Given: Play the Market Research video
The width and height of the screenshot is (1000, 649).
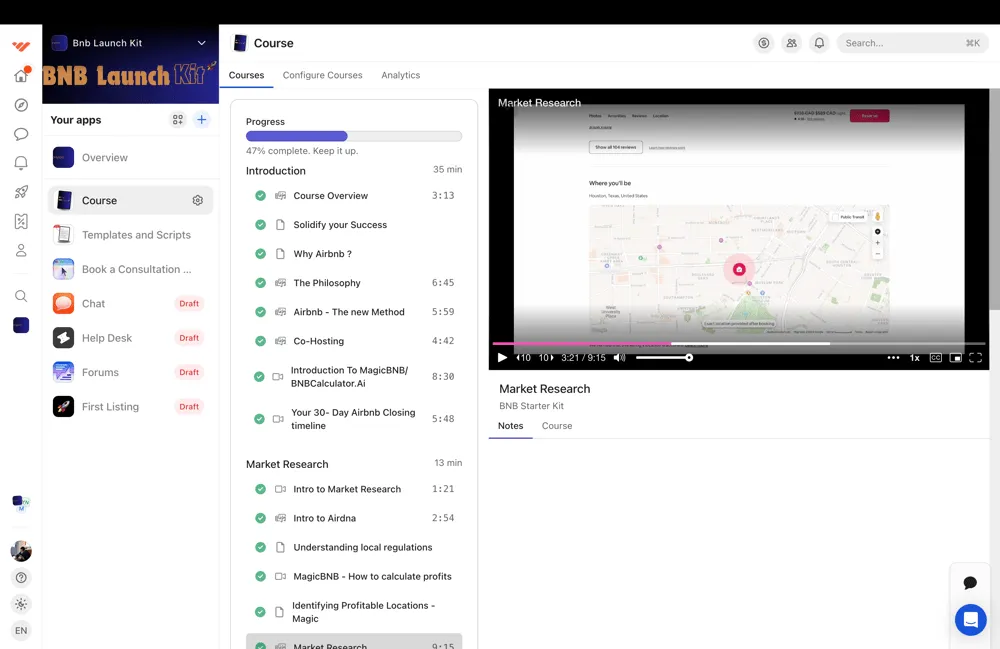Looking at the screenshot, I should (x=502, y=358).
